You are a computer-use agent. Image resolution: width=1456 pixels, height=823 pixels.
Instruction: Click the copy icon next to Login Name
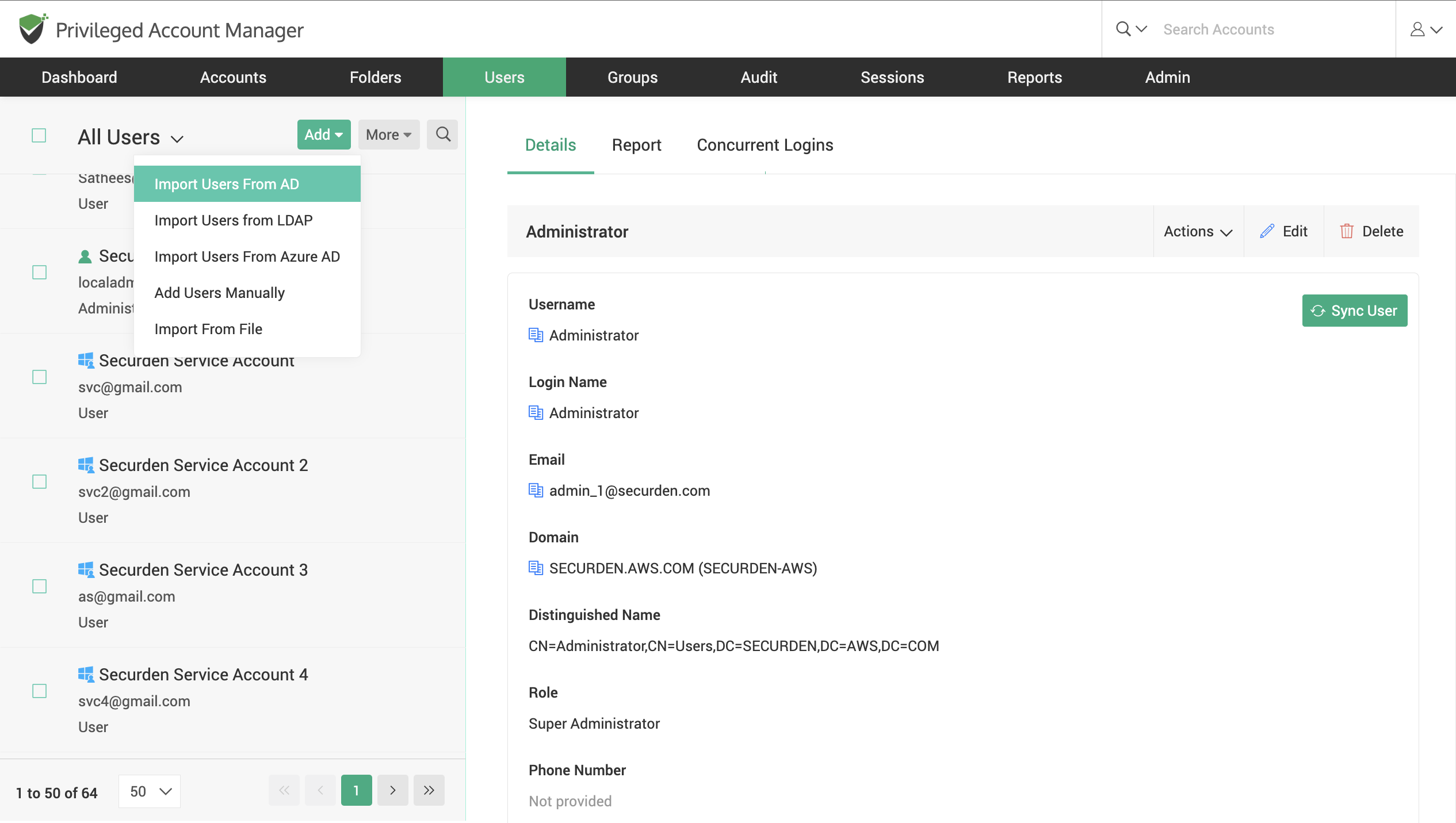(x=535, y=412)
